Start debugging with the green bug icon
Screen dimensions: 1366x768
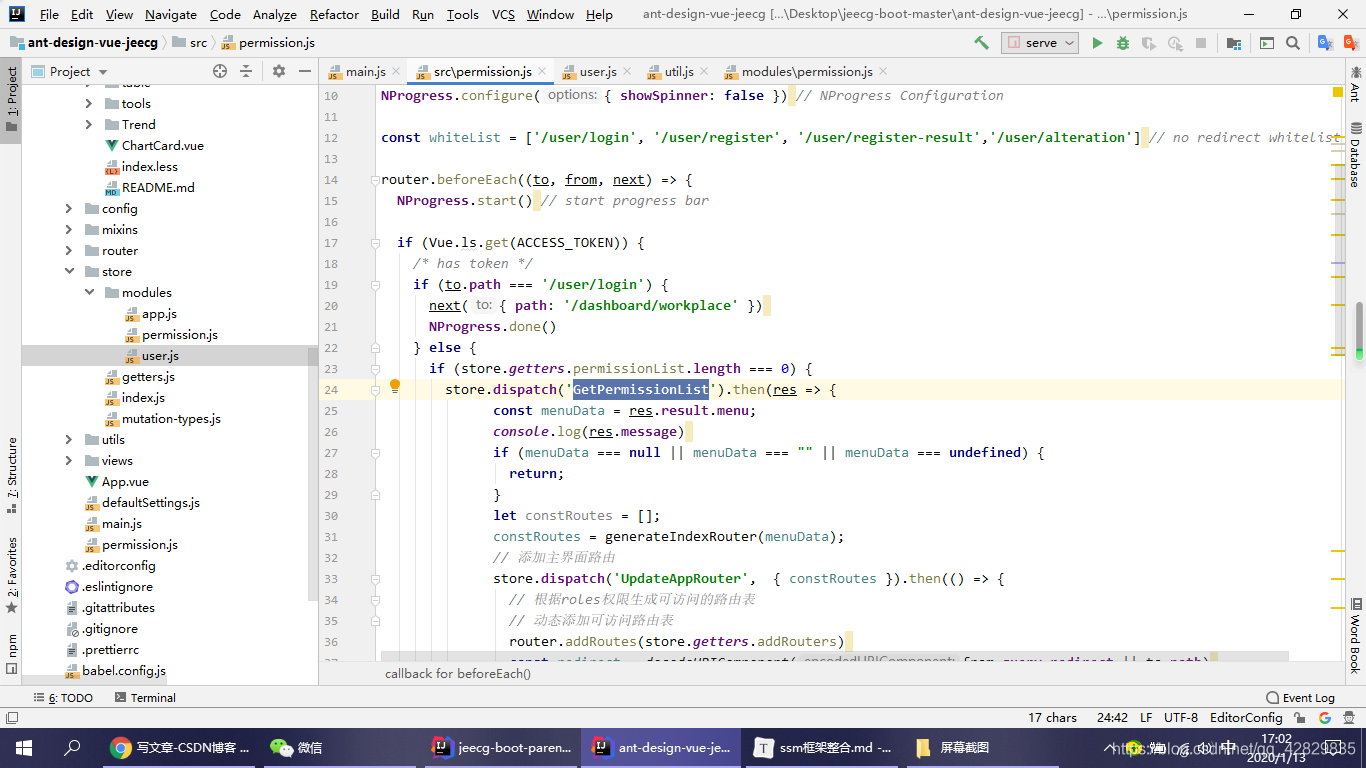point(1123,43)
